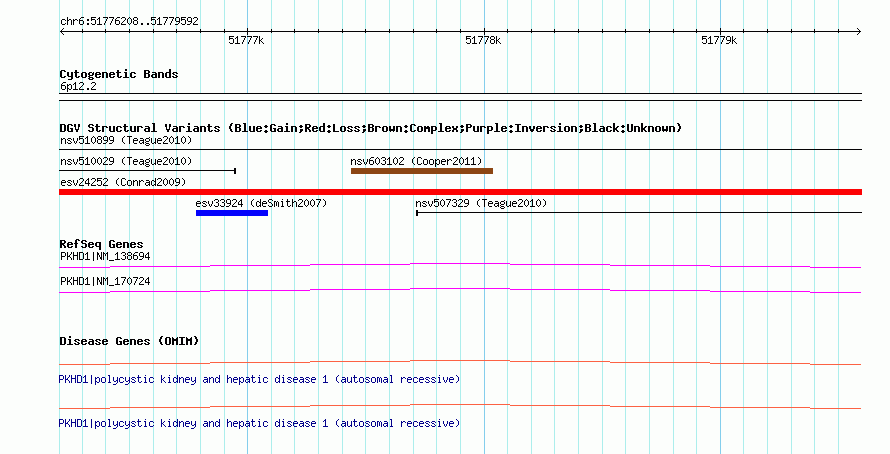Screen dimensions: 890x454
Task: Open the esv33924 (deSmith2007) variant label
Action: 261,203
